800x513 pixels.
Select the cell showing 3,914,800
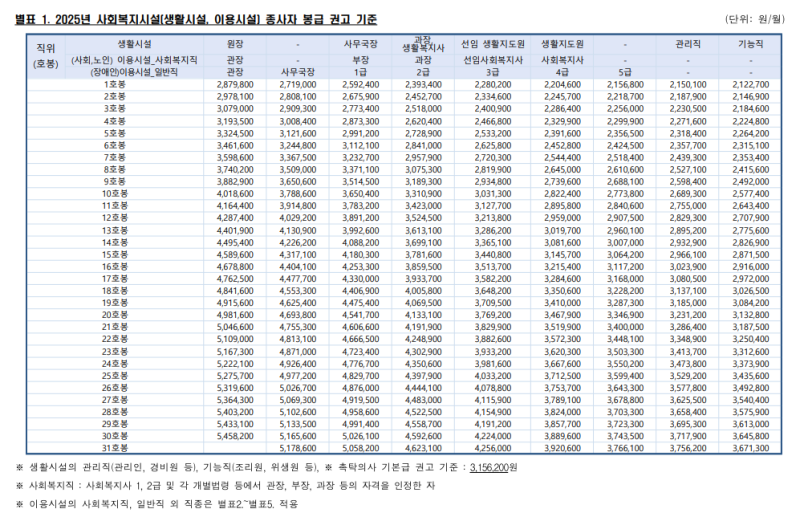coord(297,206)
